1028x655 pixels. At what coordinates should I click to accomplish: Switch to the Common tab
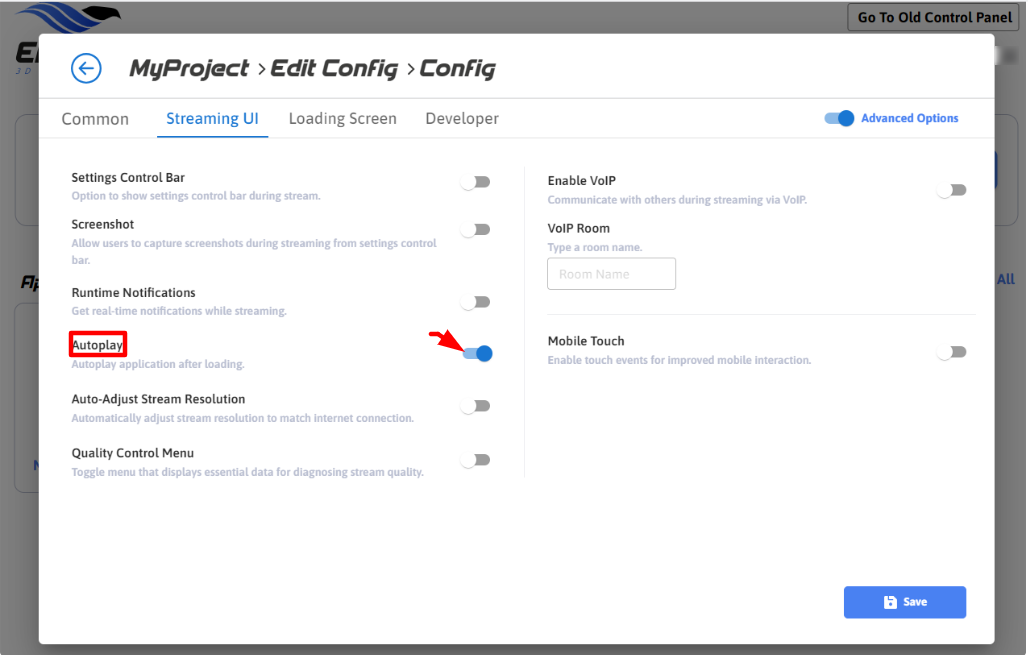(95, 119)
